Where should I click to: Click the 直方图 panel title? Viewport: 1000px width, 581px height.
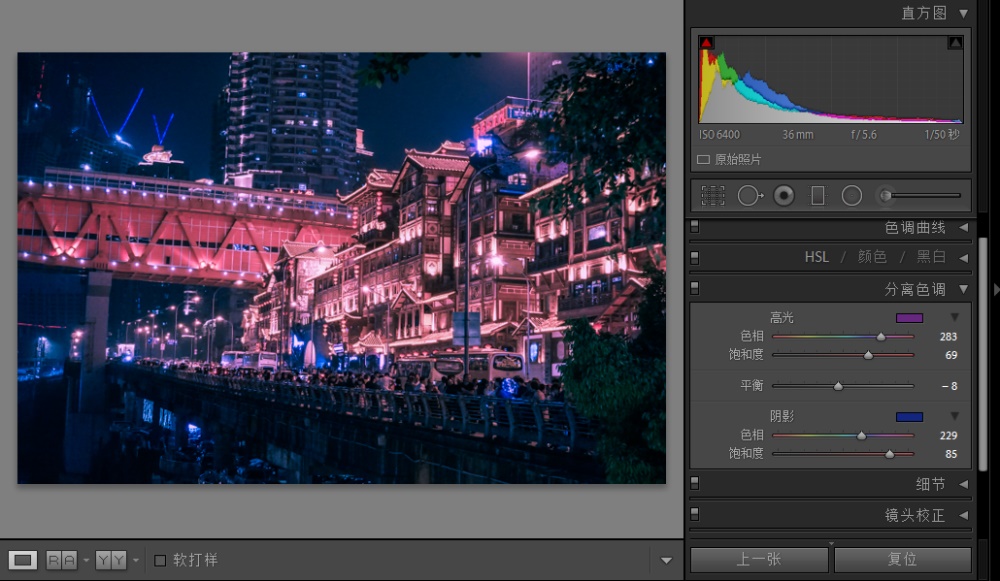point(924,13)
